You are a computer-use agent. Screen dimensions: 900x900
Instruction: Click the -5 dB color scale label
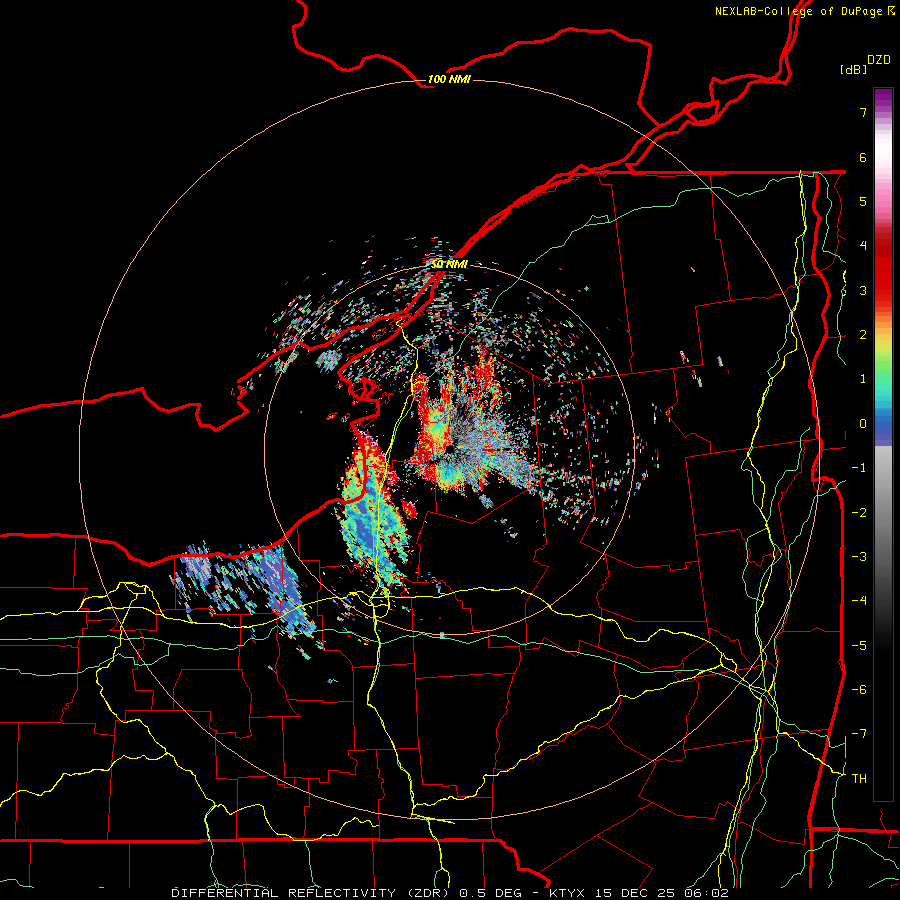pyautogui.click(x=859, y=645)
